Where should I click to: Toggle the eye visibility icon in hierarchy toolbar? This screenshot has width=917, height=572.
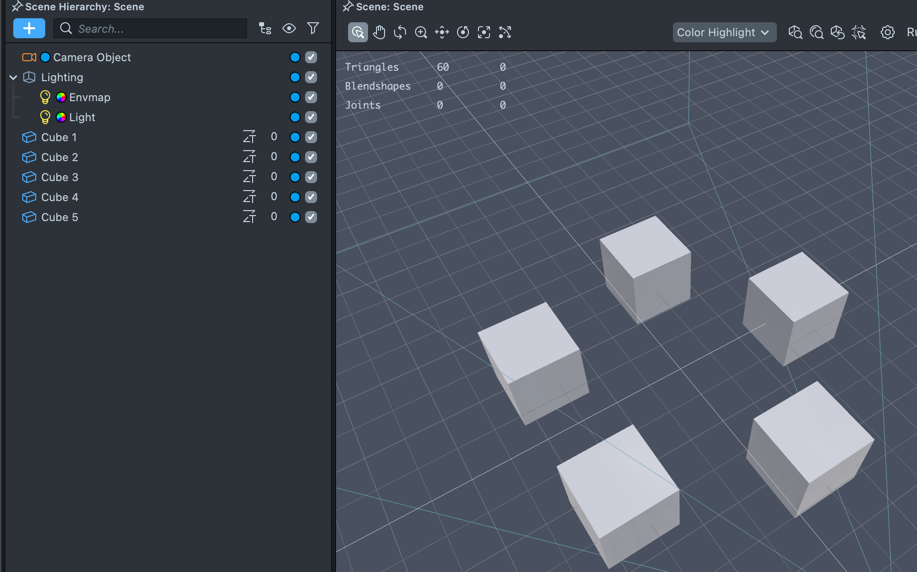coord(289,29)
